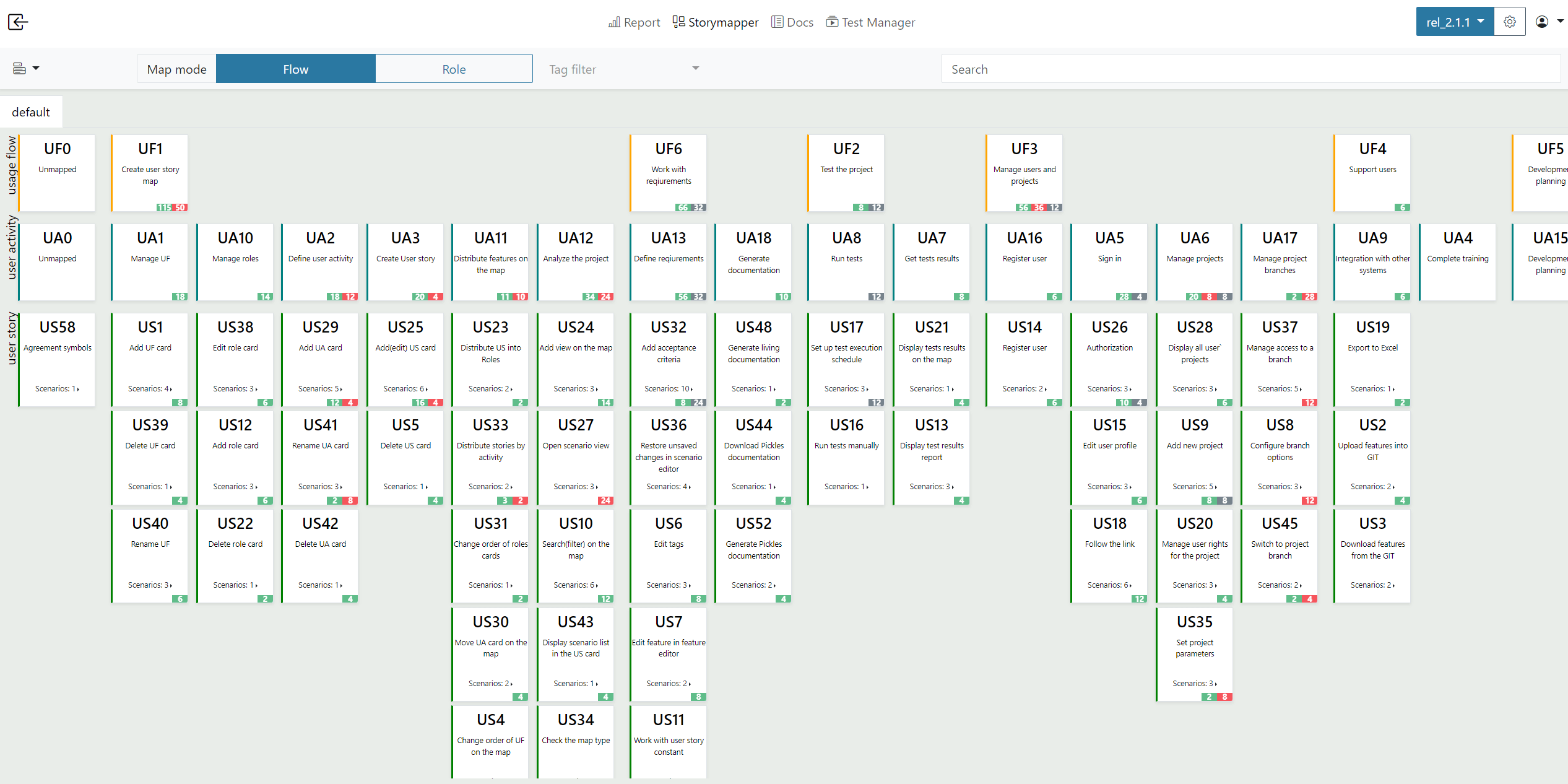This screenshot has width=1568, height=784.
Task: Open UA6 Manage projects activity
Action: point(1195,263)
